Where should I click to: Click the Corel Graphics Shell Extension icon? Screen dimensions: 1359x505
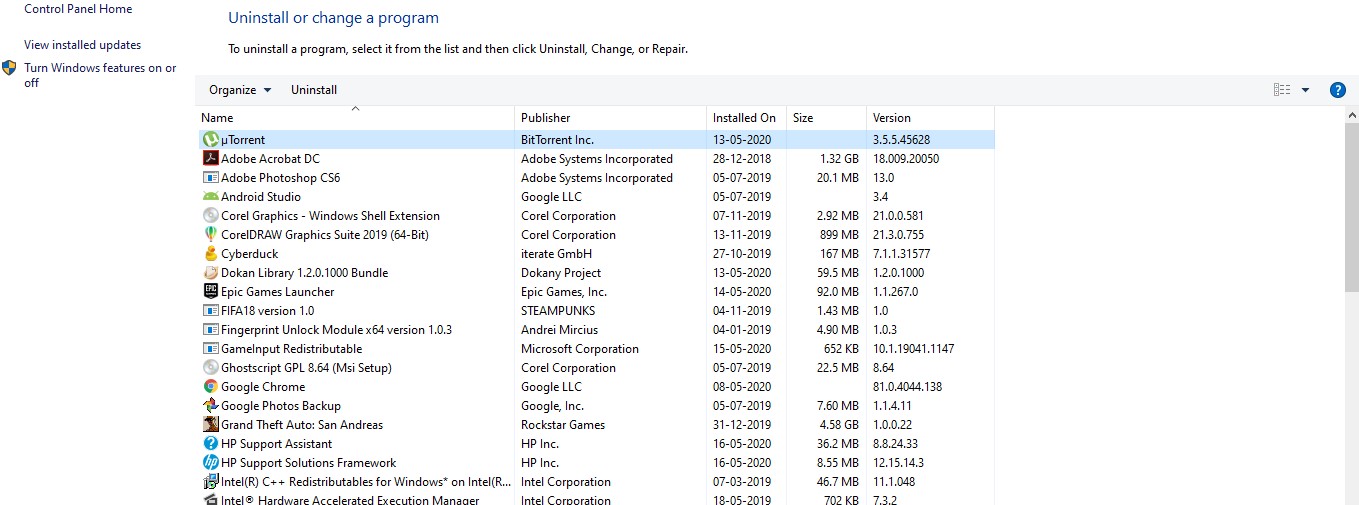[x=211, y=216]
